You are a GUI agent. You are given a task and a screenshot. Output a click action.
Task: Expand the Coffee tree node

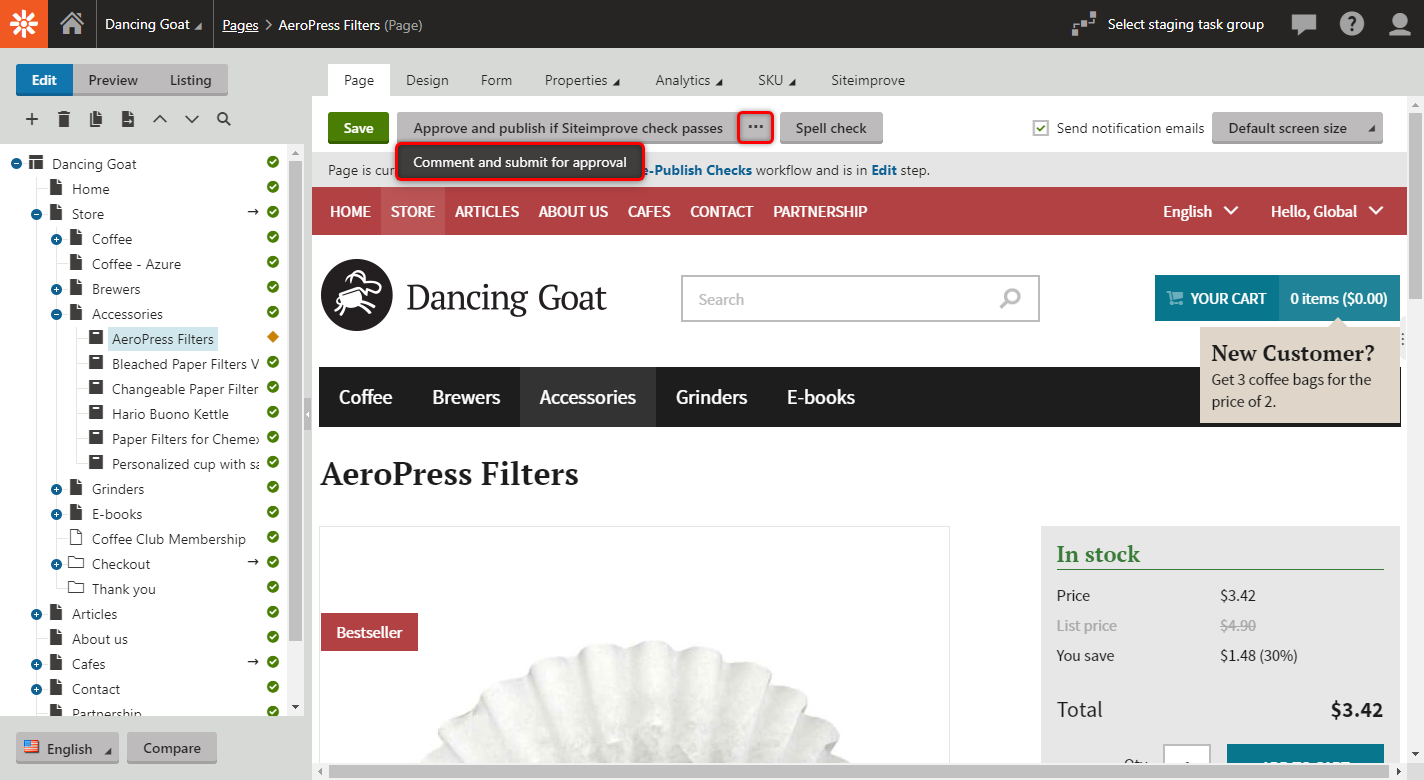(x=56, y=239)
